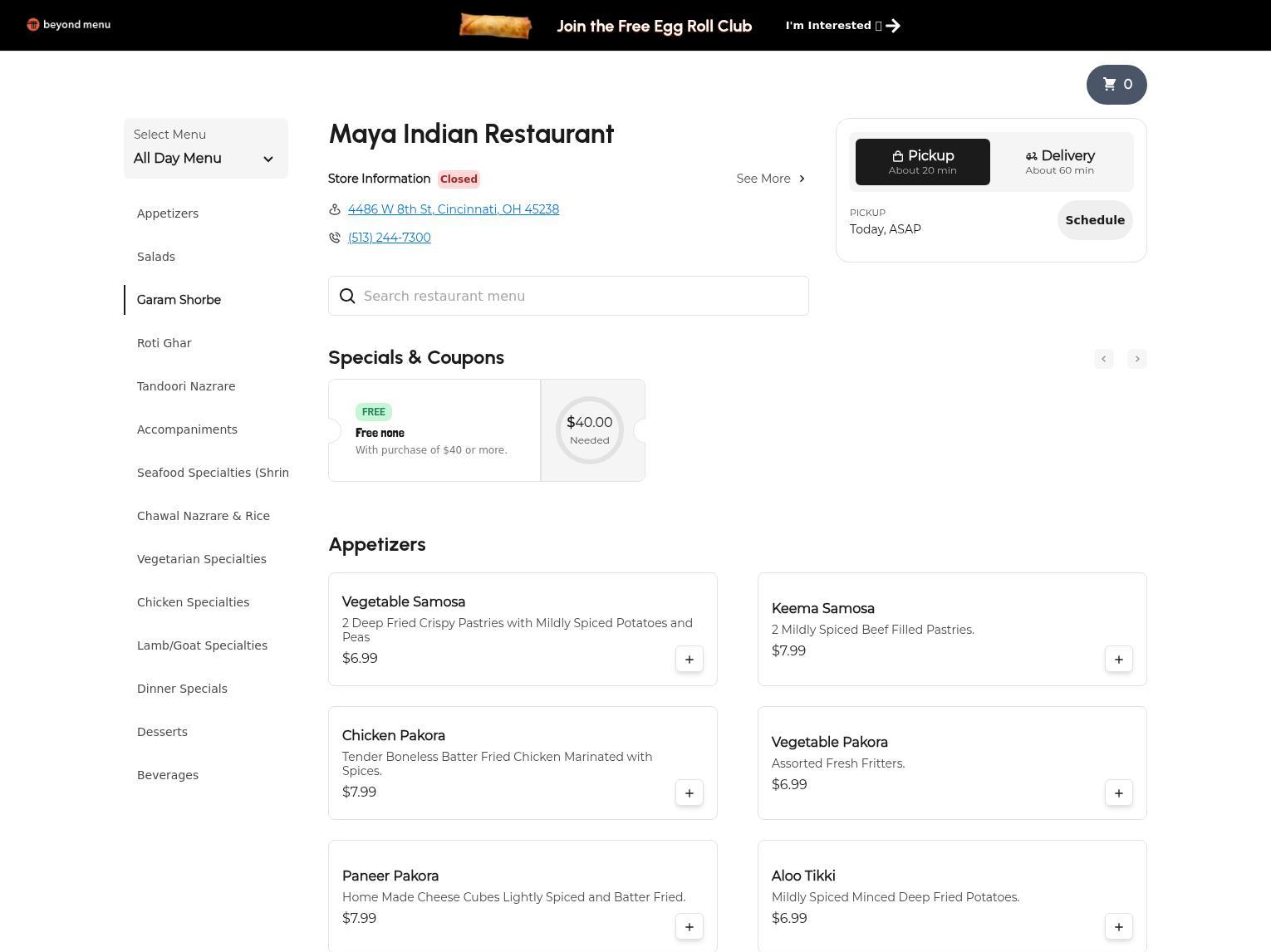Open the restaurant address link
Viewport: 1271px width, 952px height.
[x=453, y=209]
